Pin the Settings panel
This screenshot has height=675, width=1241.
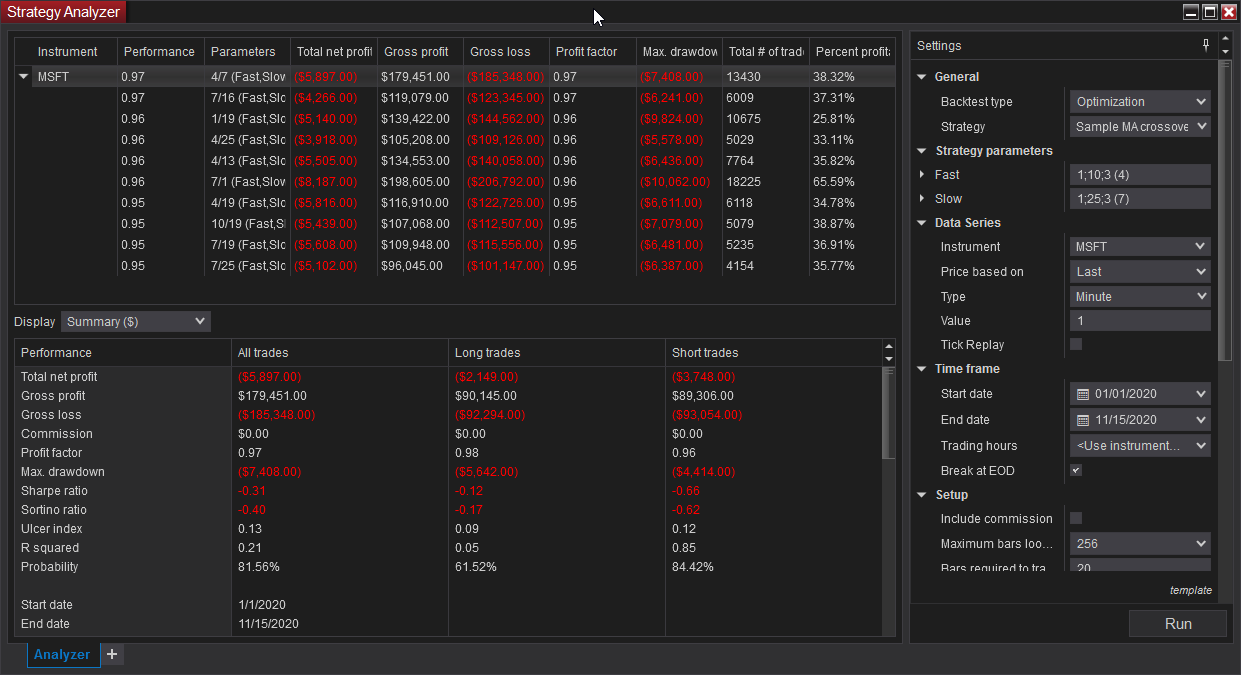(x=1206, y=46)
